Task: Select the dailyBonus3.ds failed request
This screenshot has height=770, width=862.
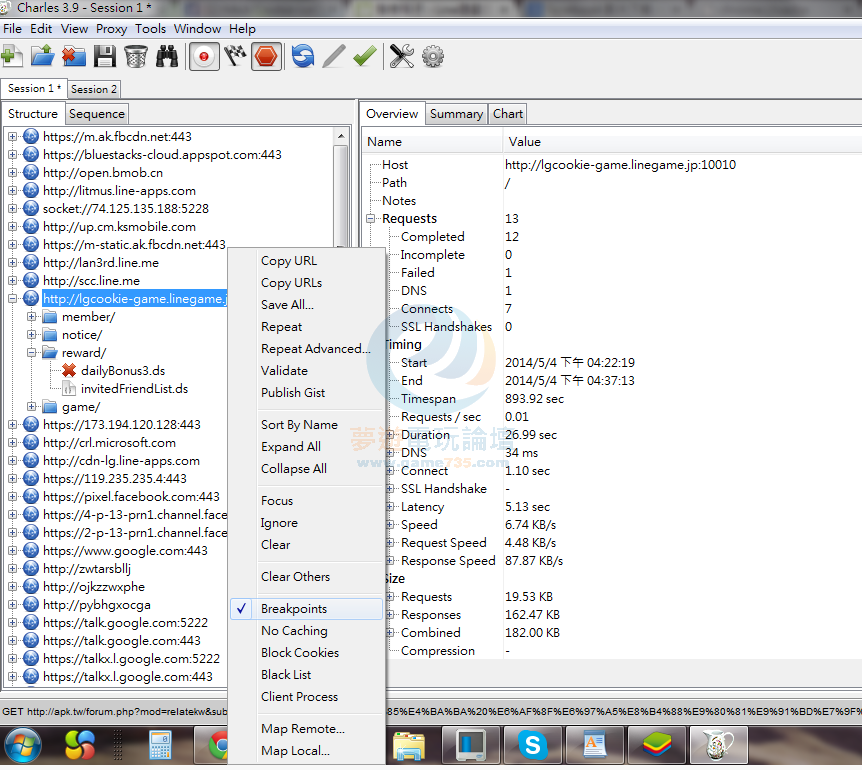Action: click(122, 371)
